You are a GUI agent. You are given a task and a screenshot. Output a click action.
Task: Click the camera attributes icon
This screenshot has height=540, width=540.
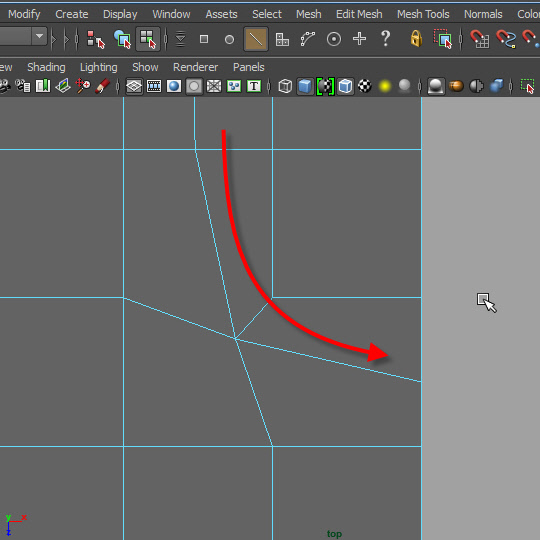[x=23, y=86]
